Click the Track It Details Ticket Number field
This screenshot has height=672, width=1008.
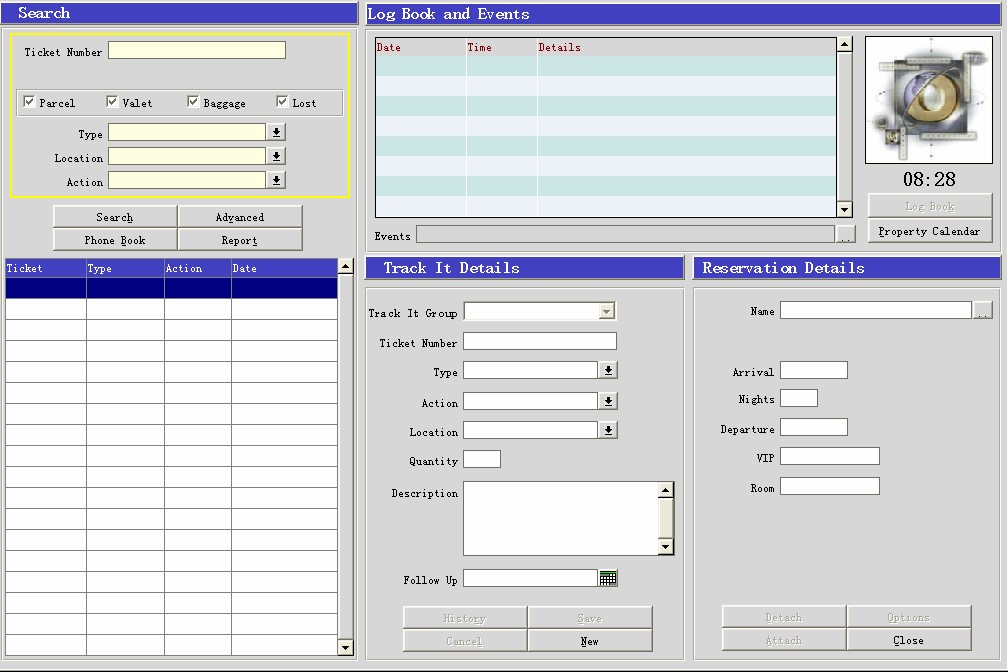tap(540, 341)
